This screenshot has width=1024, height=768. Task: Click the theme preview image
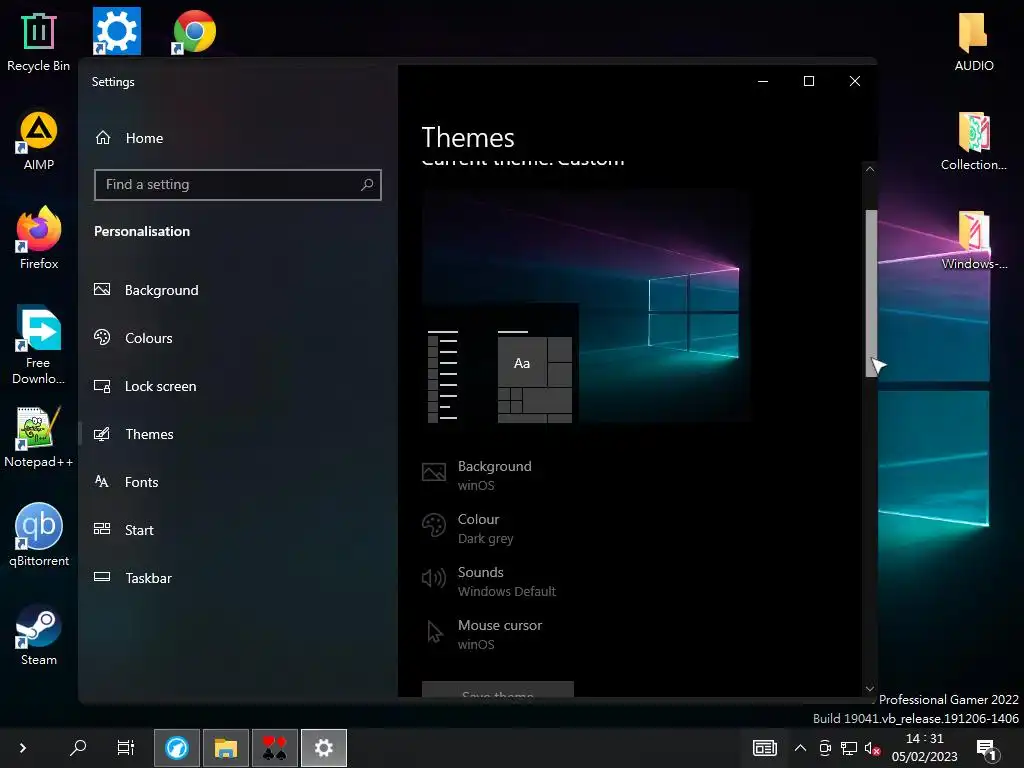tap(585, 307)
